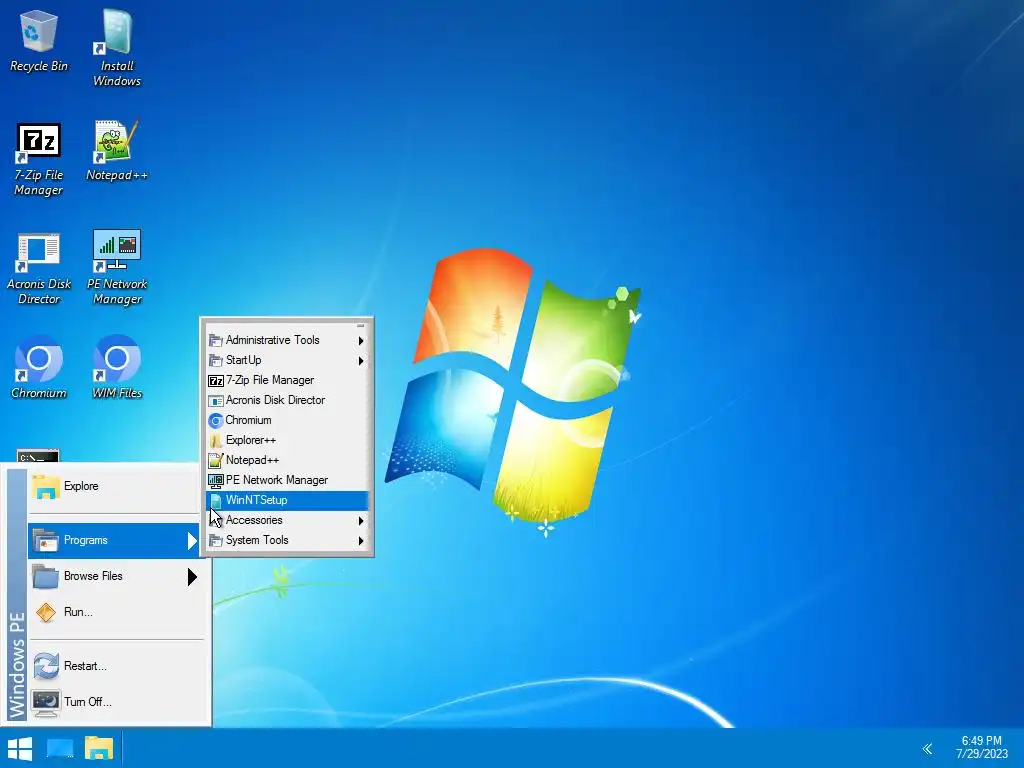Launch Acronis Disk Director desktop shortcut
Screen dimensions: 1024x768
[39, 268]
